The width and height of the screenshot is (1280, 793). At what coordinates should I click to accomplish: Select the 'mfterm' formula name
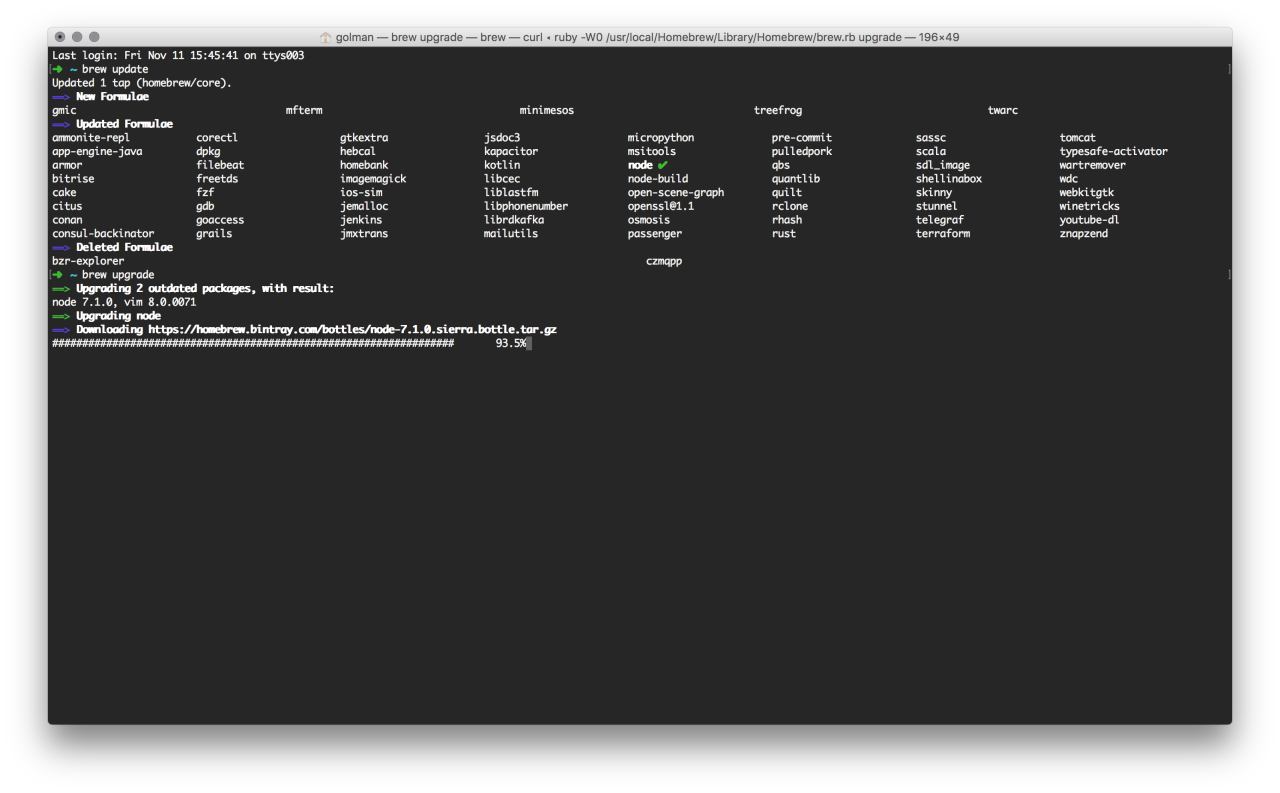point(304,110)
